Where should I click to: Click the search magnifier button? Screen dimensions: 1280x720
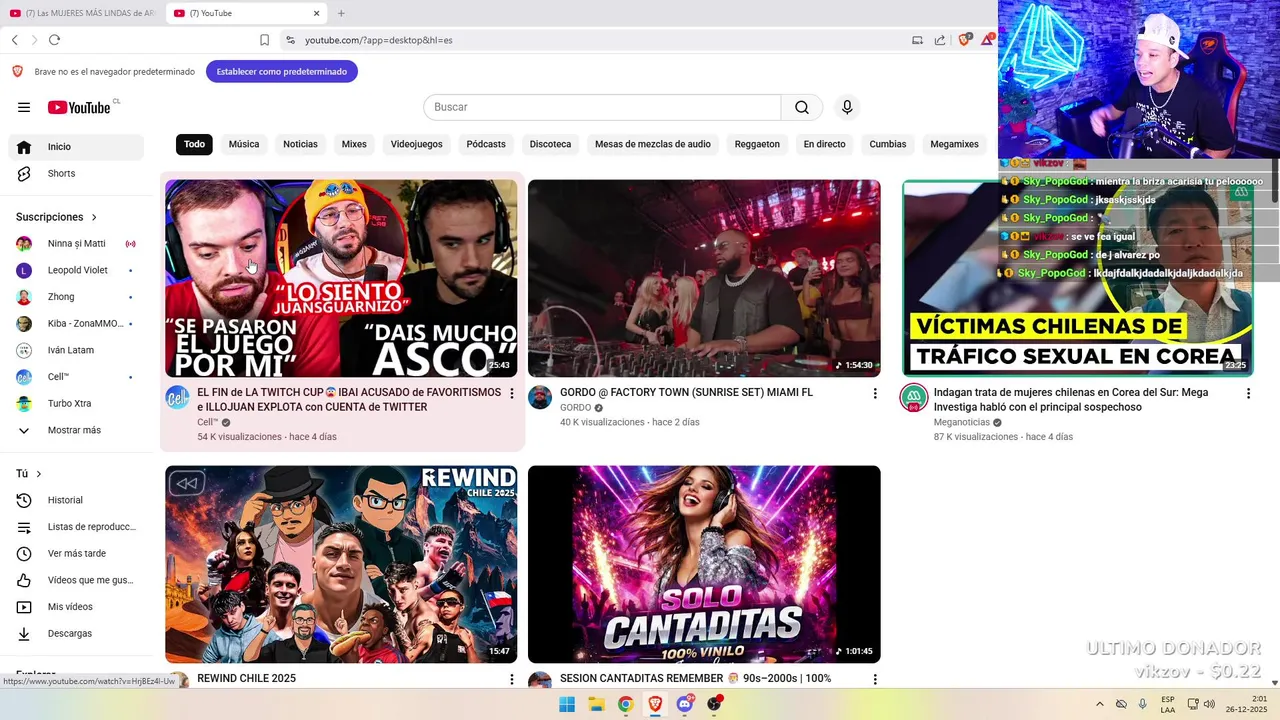click(x=802, y=107)
